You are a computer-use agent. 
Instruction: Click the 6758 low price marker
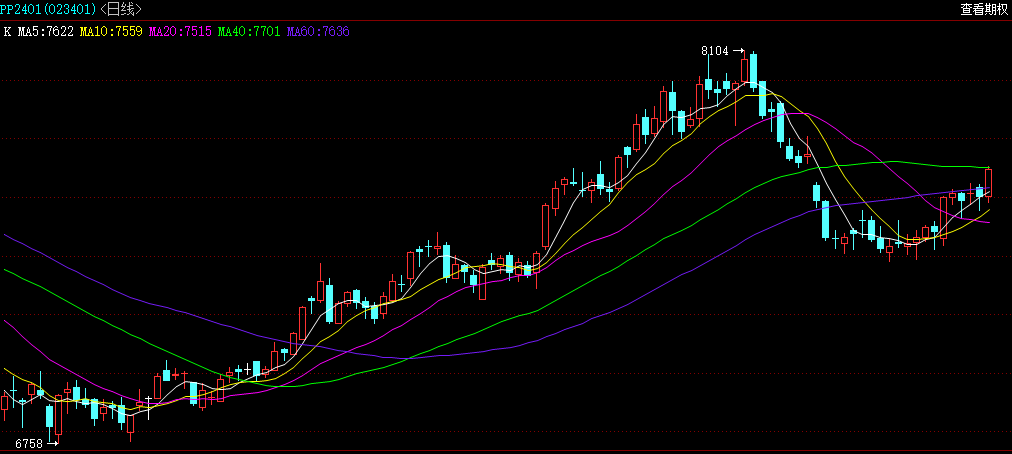[x=28, y=442]
